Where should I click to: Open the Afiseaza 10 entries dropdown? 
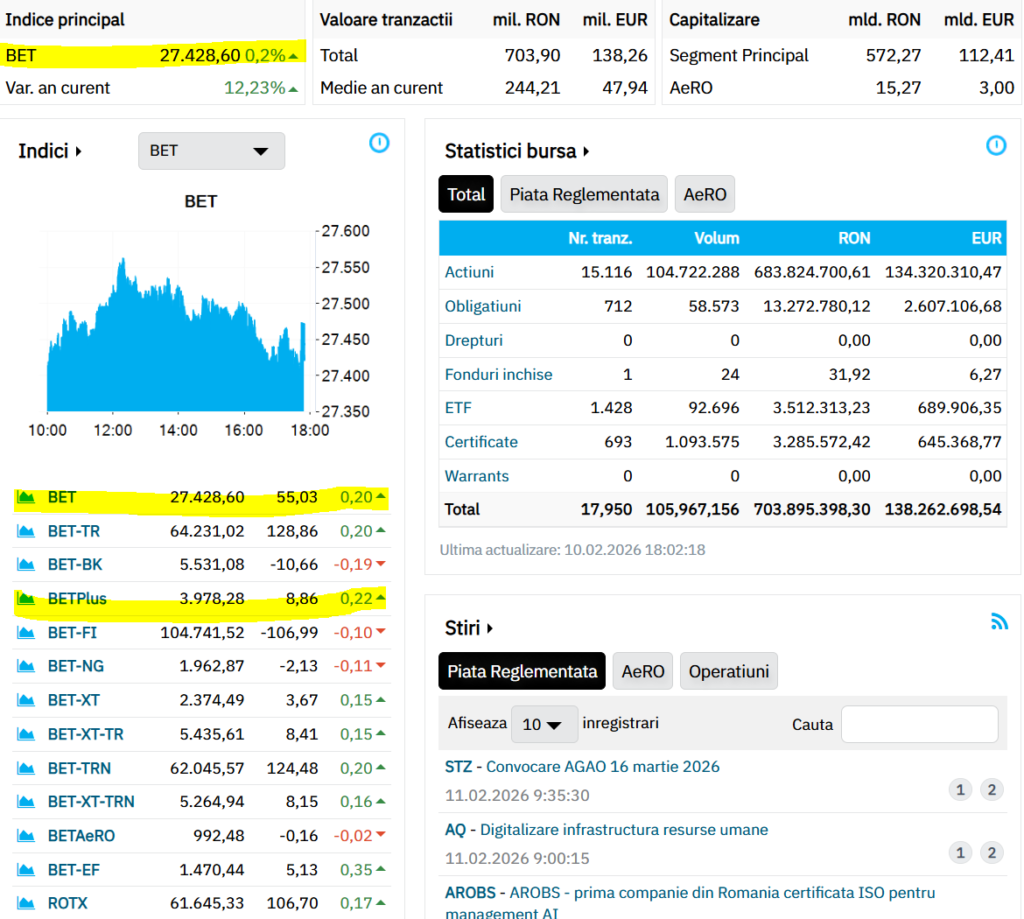(x=543, y=724)
